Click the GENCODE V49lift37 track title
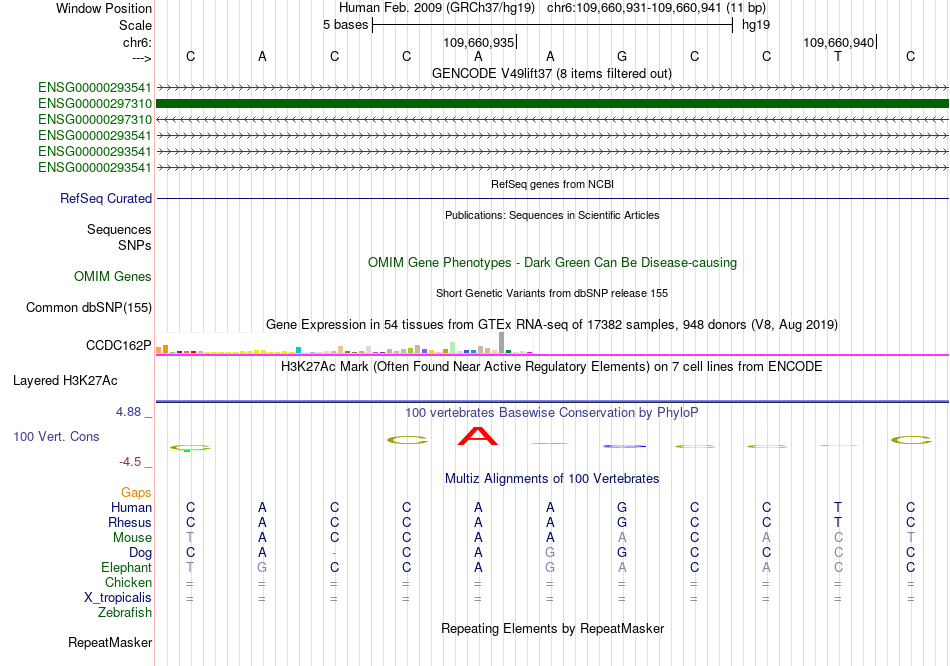 (x=552, y=73)
